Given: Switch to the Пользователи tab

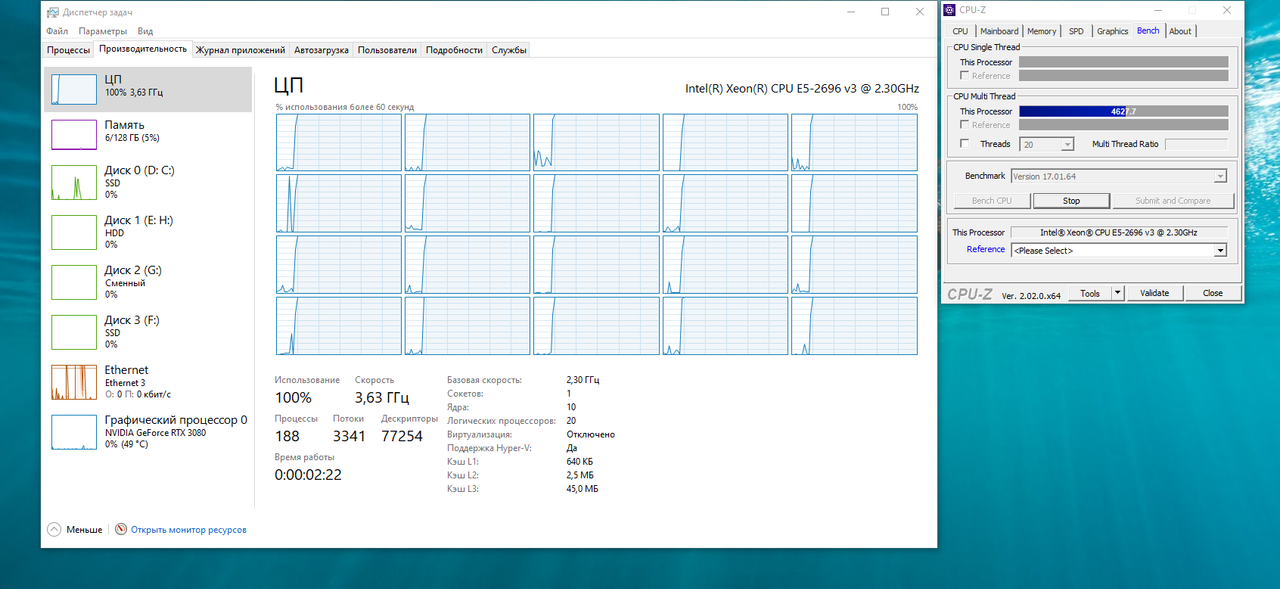Looking at the screenshot, I should coord(387,50).
